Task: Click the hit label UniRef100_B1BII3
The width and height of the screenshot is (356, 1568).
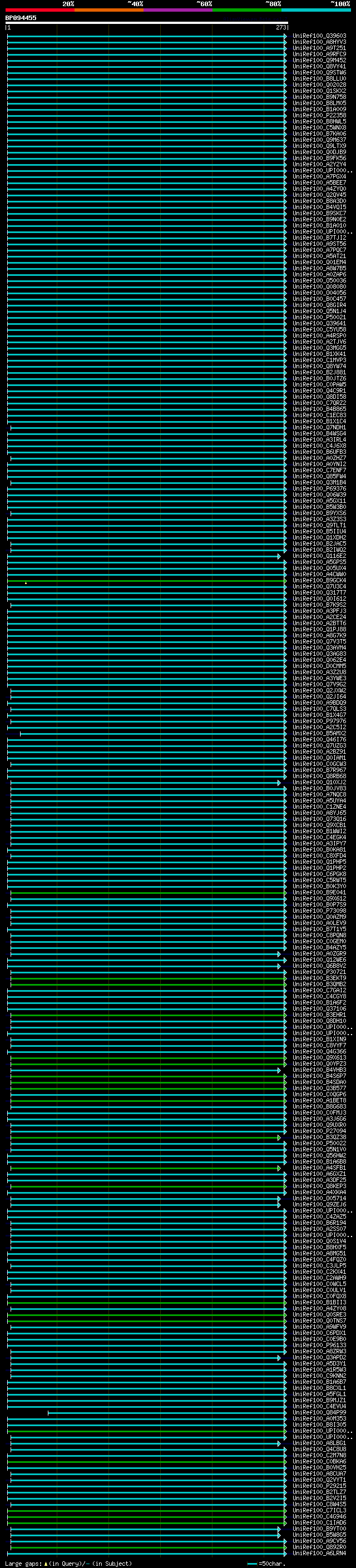Action: pos(319,1303)
